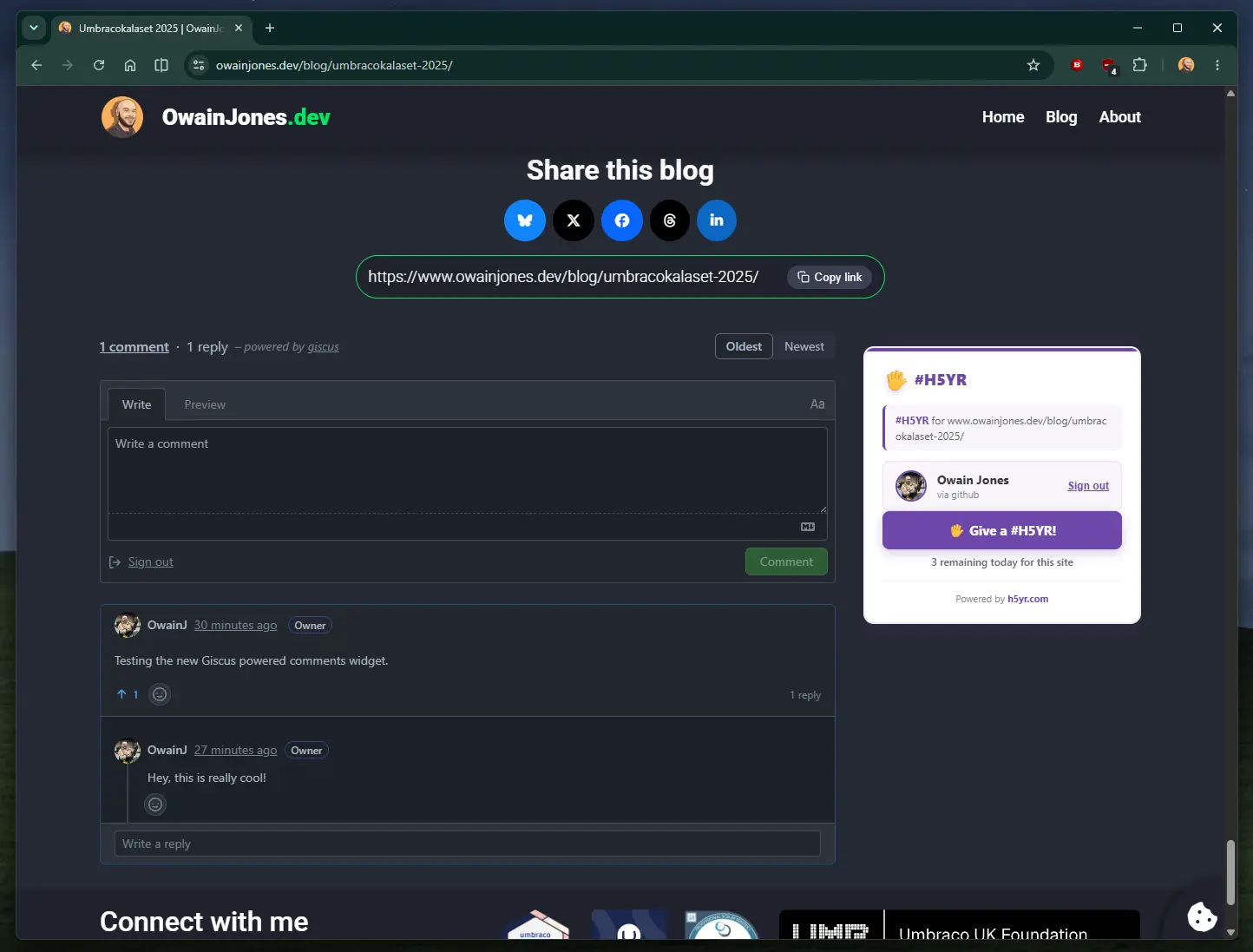This screenshot has width=1253, height=952.
Task: Click the Copy link button
Action: pos(830,277)
